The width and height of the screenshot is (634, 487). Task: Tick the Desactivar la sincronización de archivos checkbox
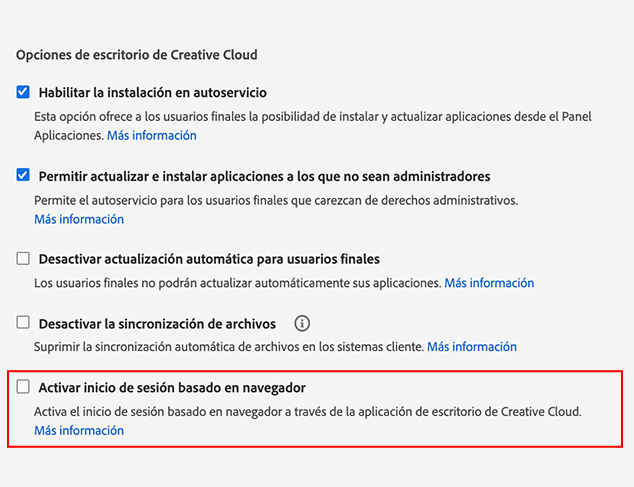(x=24, y=323)
